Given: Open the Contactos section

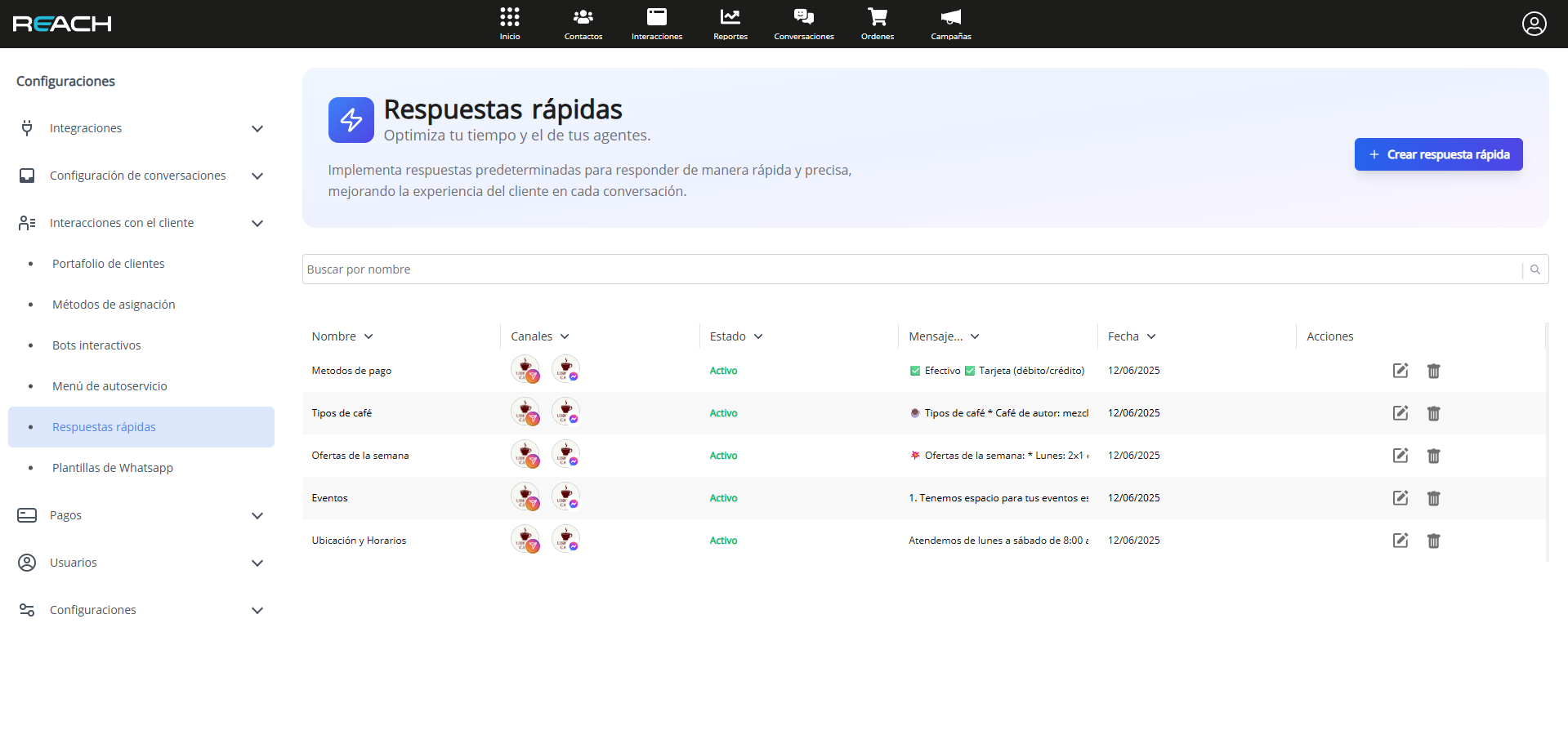Looking at the screenshot, I should 583,24.
